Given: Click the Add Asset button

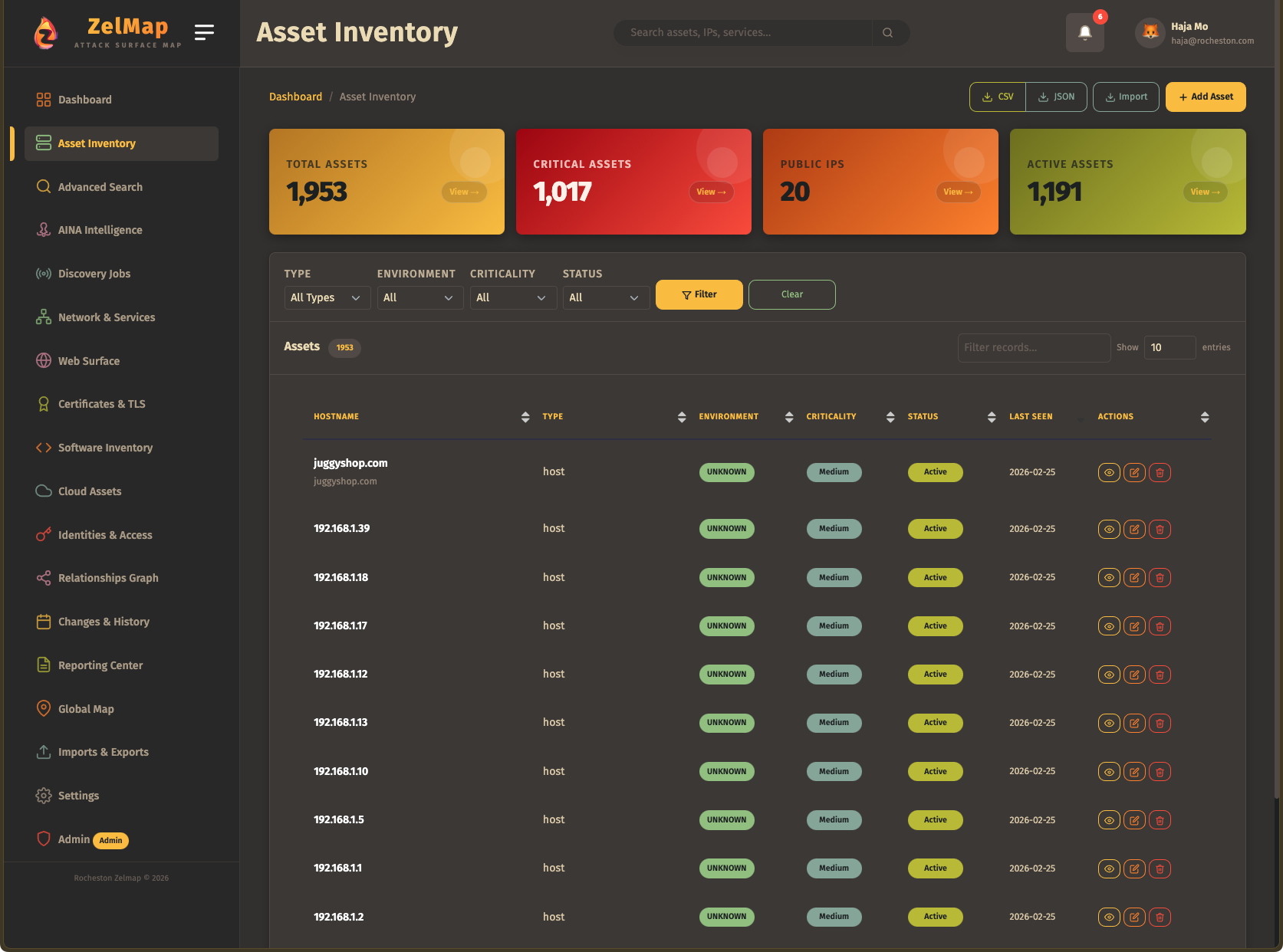Looking at the screenshot, I should tap(1206, 97).
